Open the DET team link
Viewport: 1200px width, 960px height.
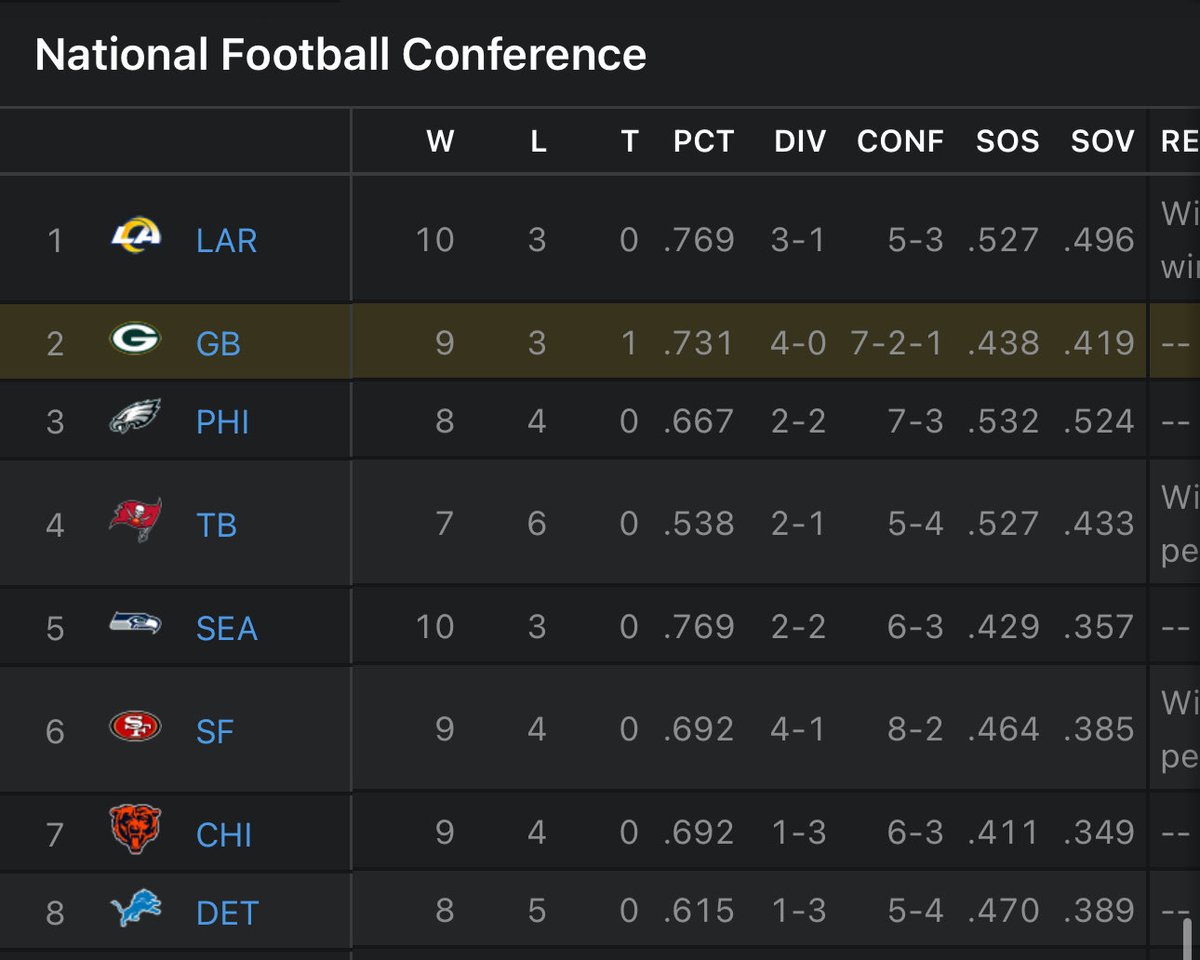point(227,913)
